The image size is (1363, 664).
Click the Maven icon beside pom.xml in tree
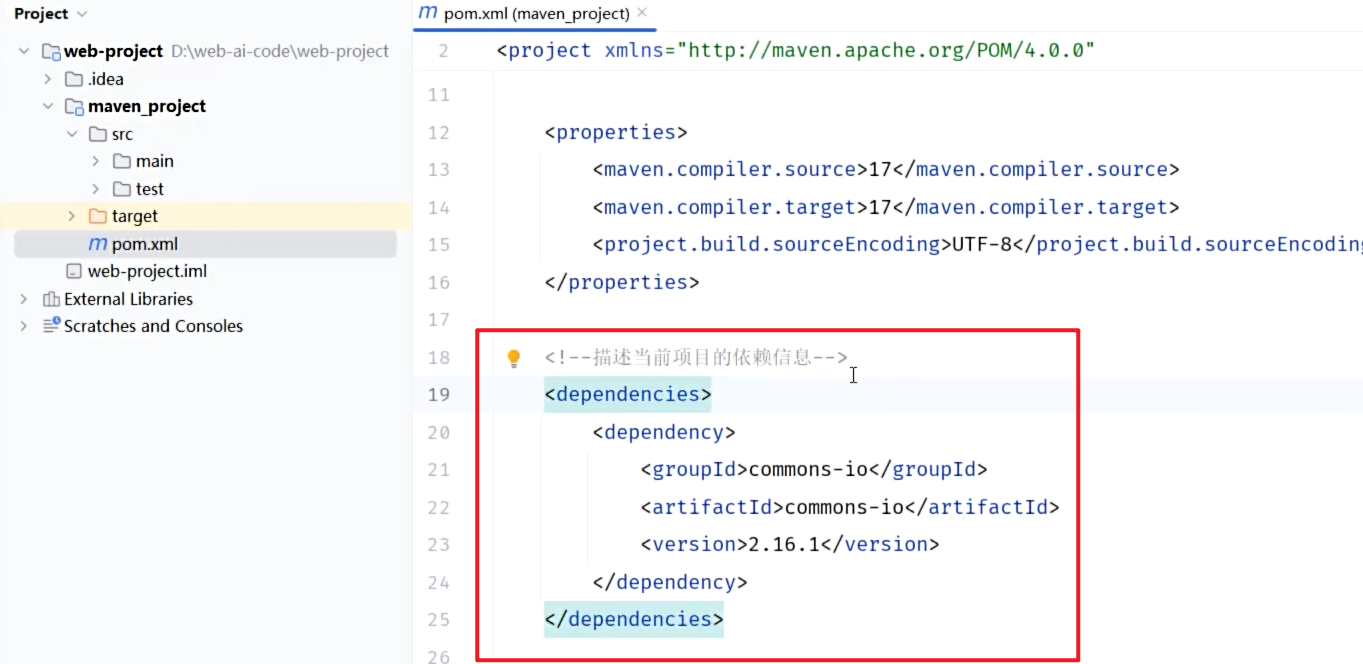tap(98, 244)
